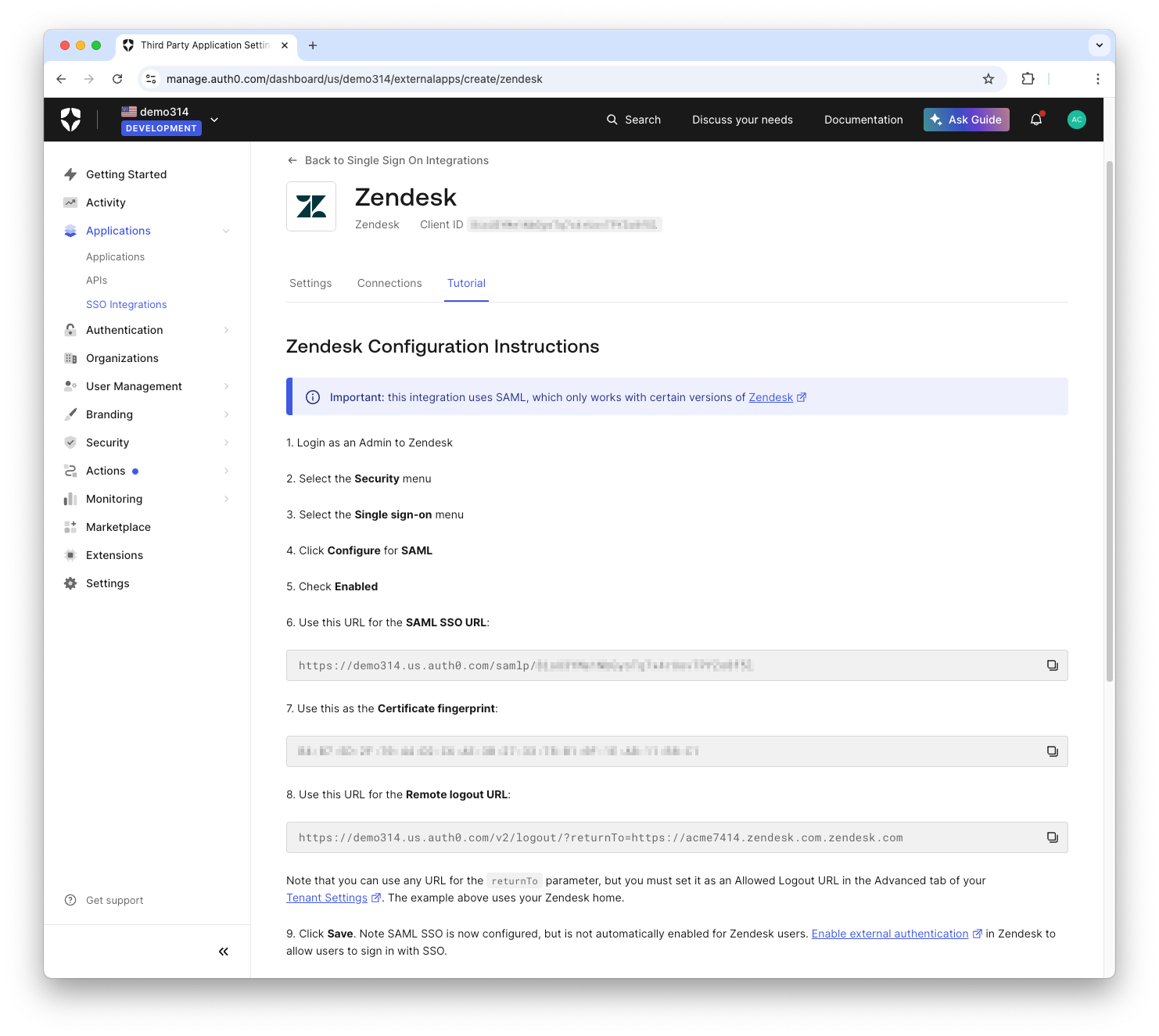The height and width of the screenshot is (1036, 1159).
Task: Reload the page
Action: [x=117, y=79]
